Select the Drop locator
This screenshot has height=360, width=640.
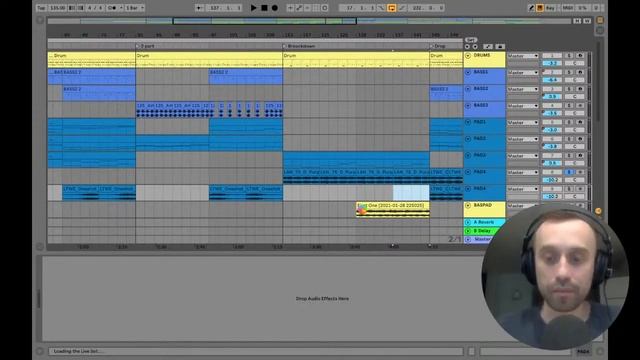440,46
